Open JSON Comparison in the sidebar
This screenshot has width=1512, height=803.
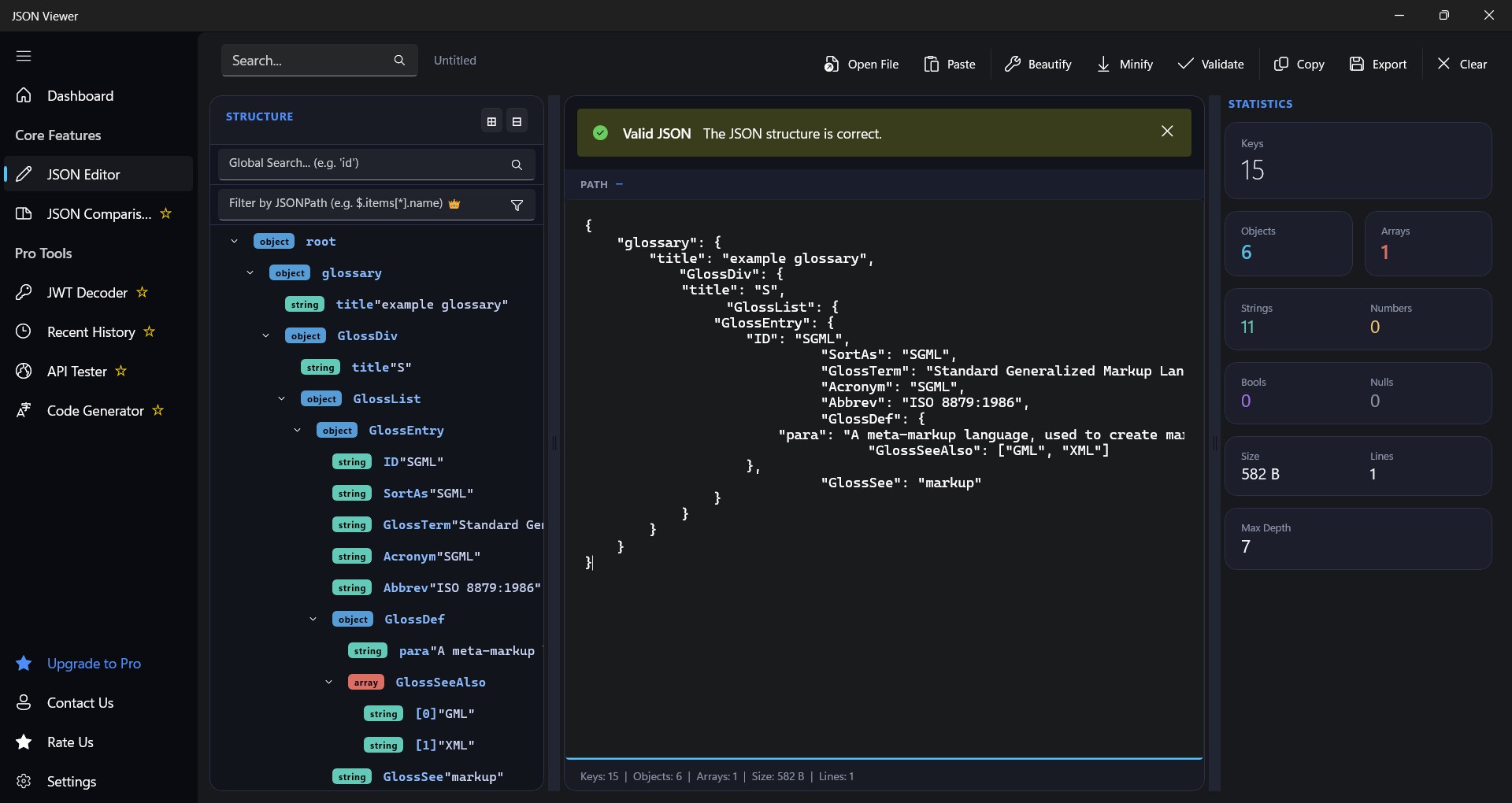coord(98,213)
